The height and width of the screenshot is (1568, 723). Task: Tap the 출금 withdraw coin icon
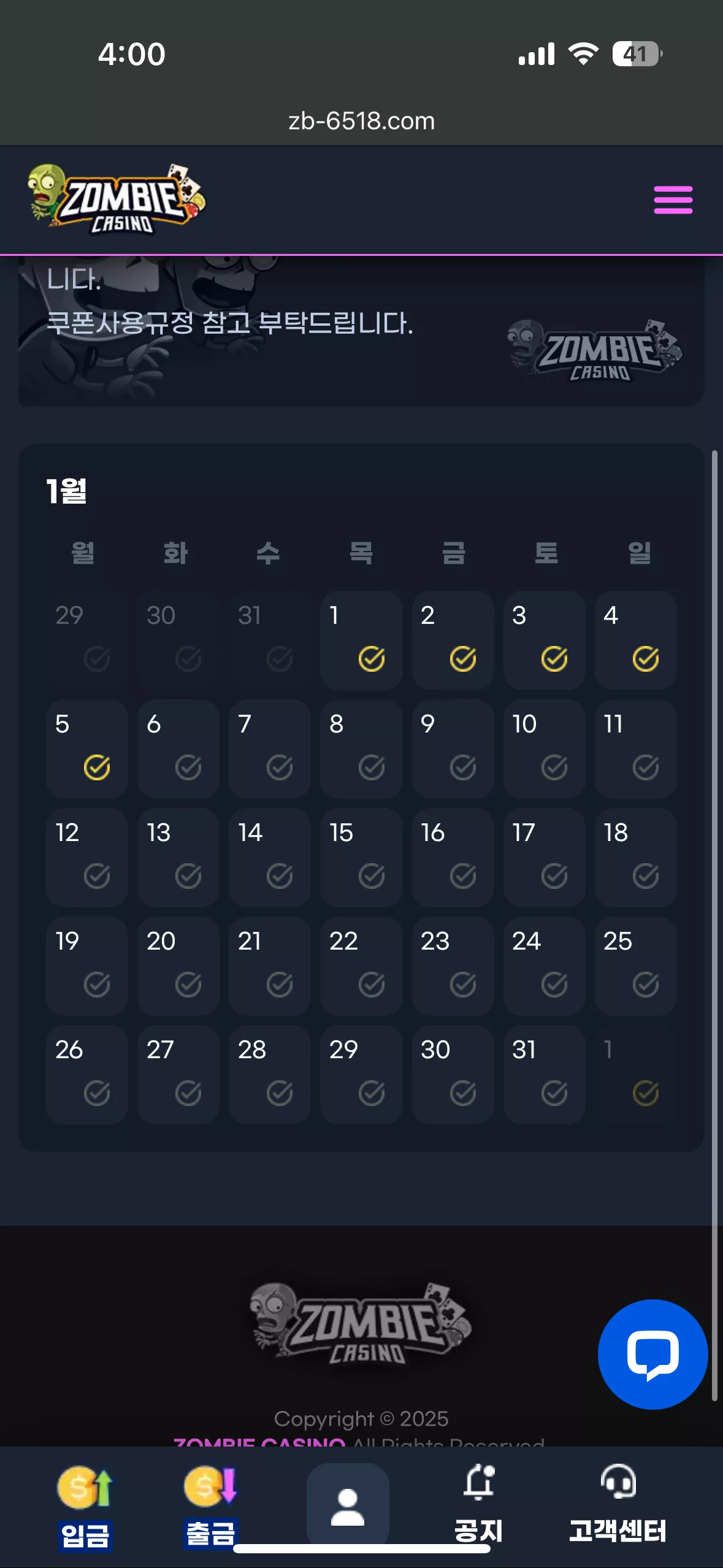click(210, 1486)
